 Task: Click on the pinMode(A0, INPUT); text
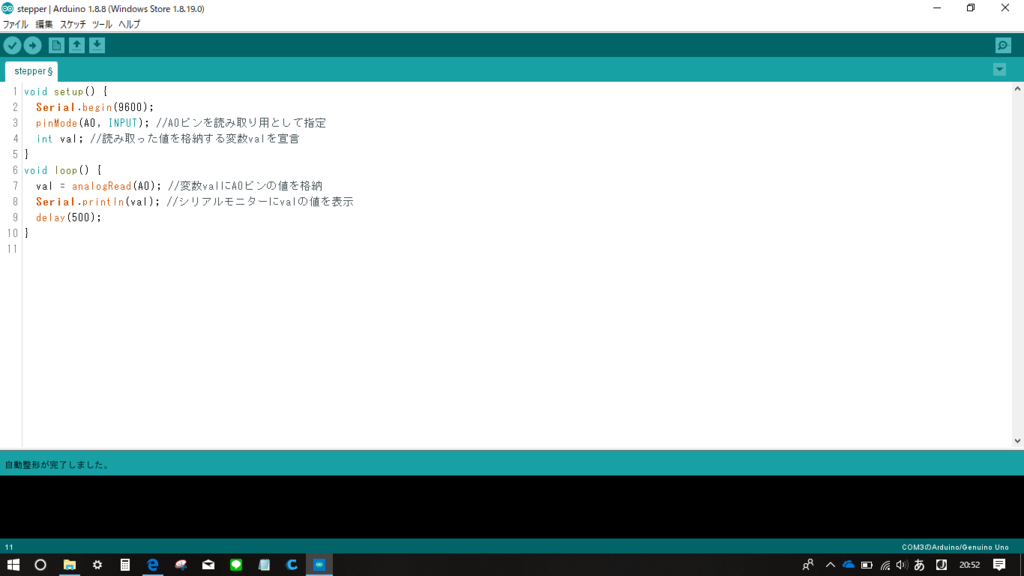93,123
